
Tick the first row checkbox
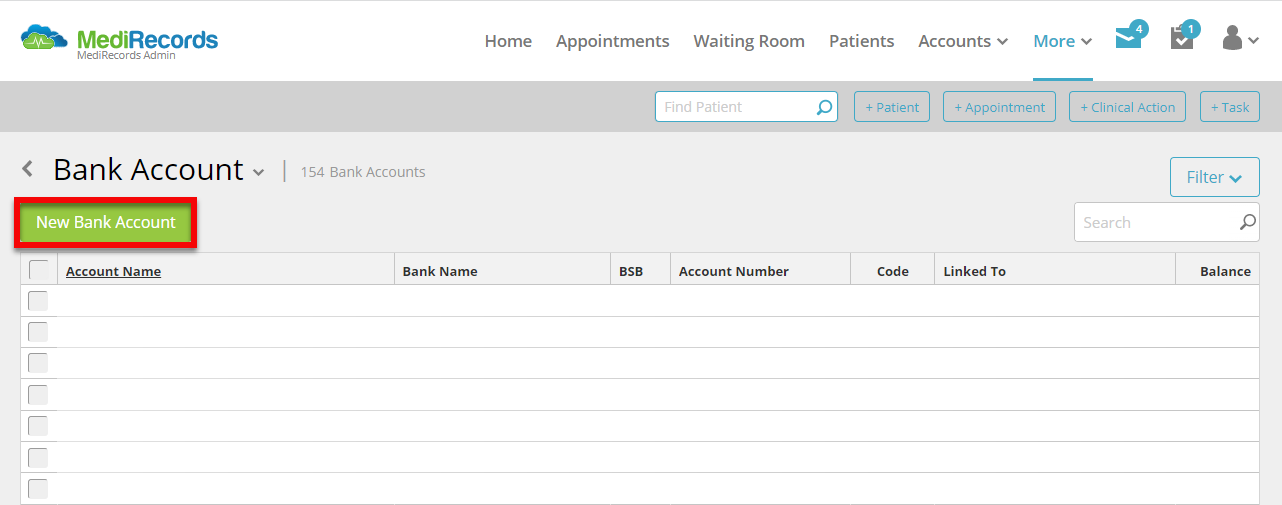pos(38,301)
